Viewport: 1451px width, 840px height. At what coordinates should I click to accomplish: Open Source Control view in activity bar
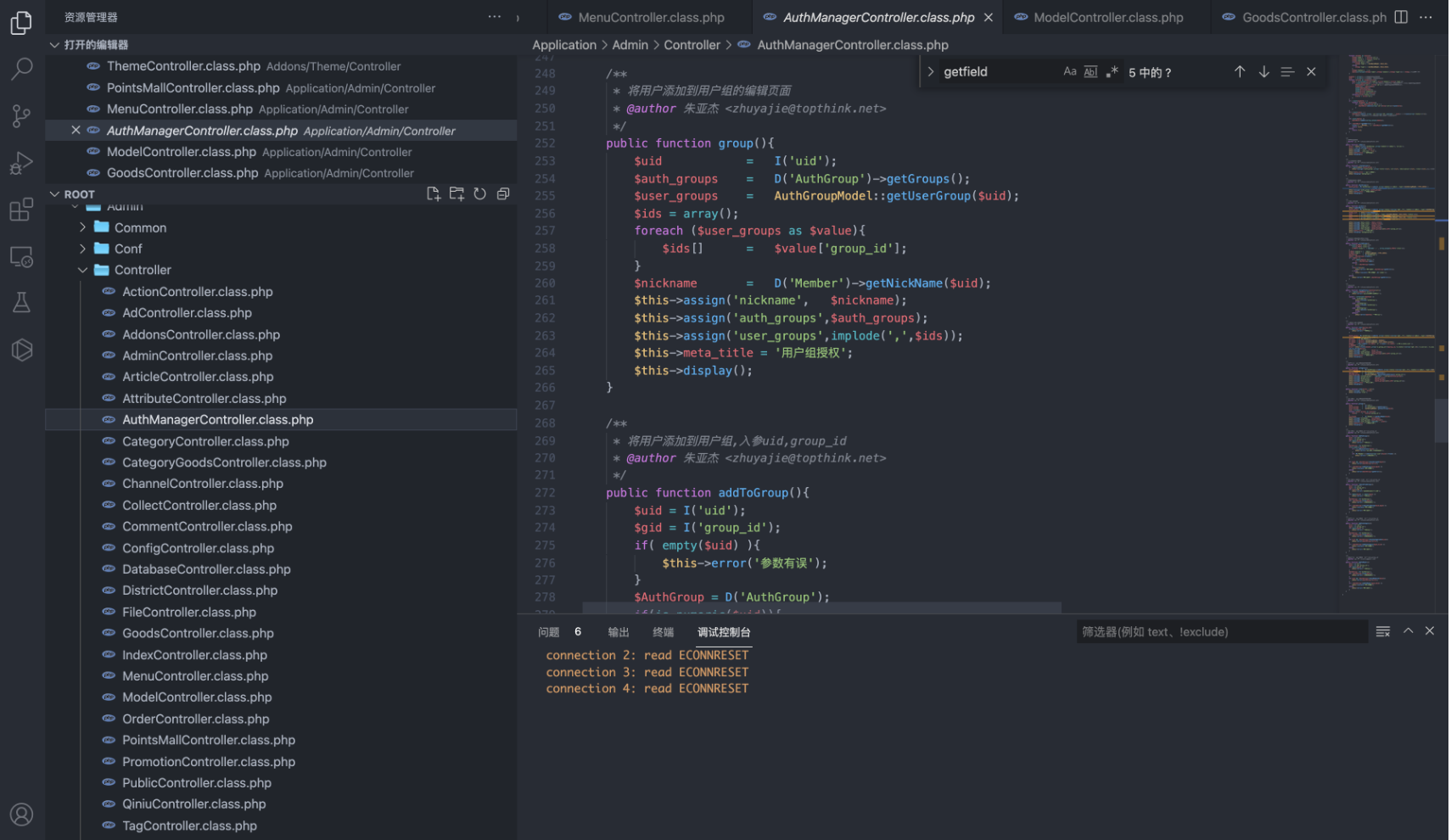click(21, 115)
